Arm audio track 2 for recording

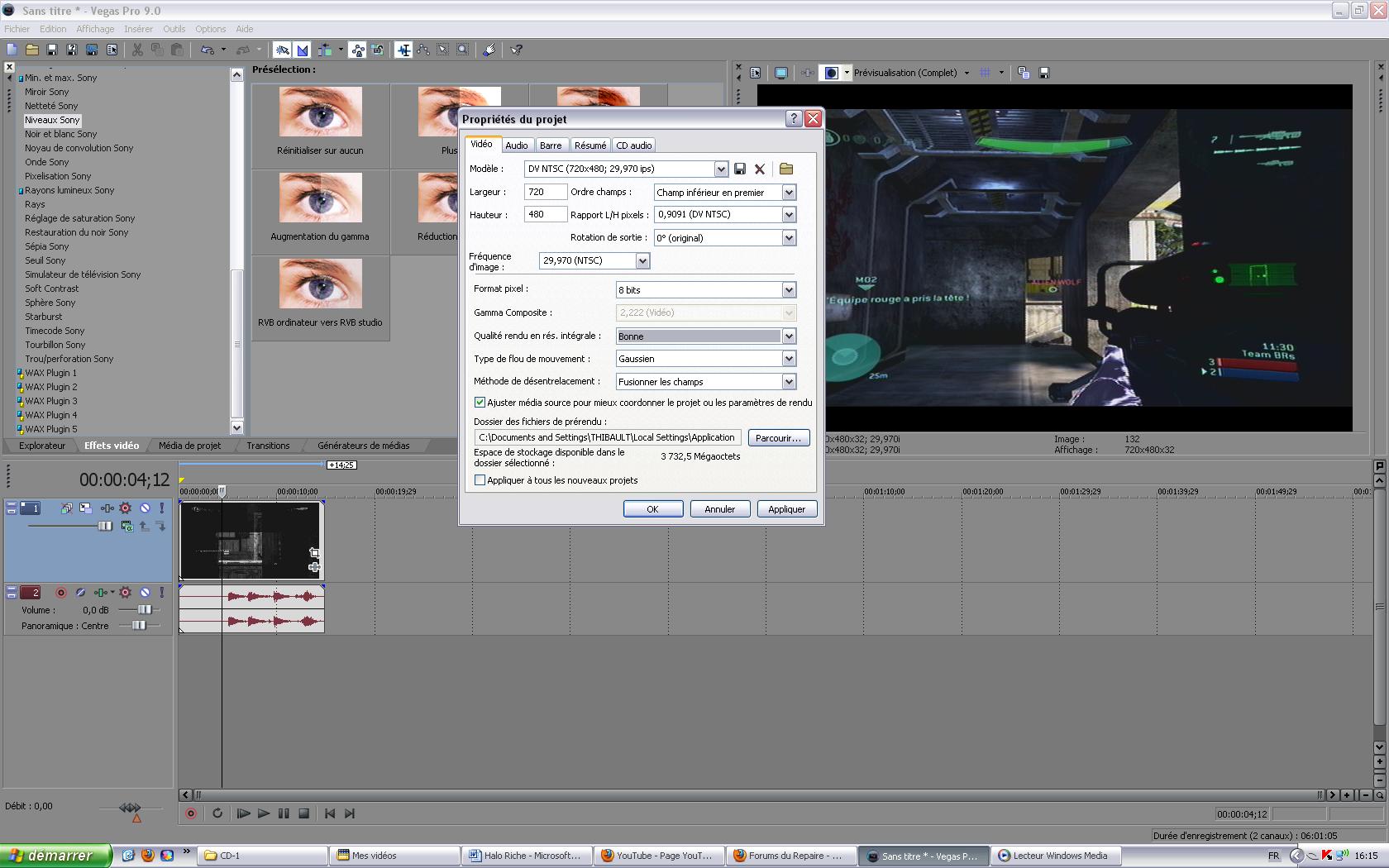tap(60, 593)
